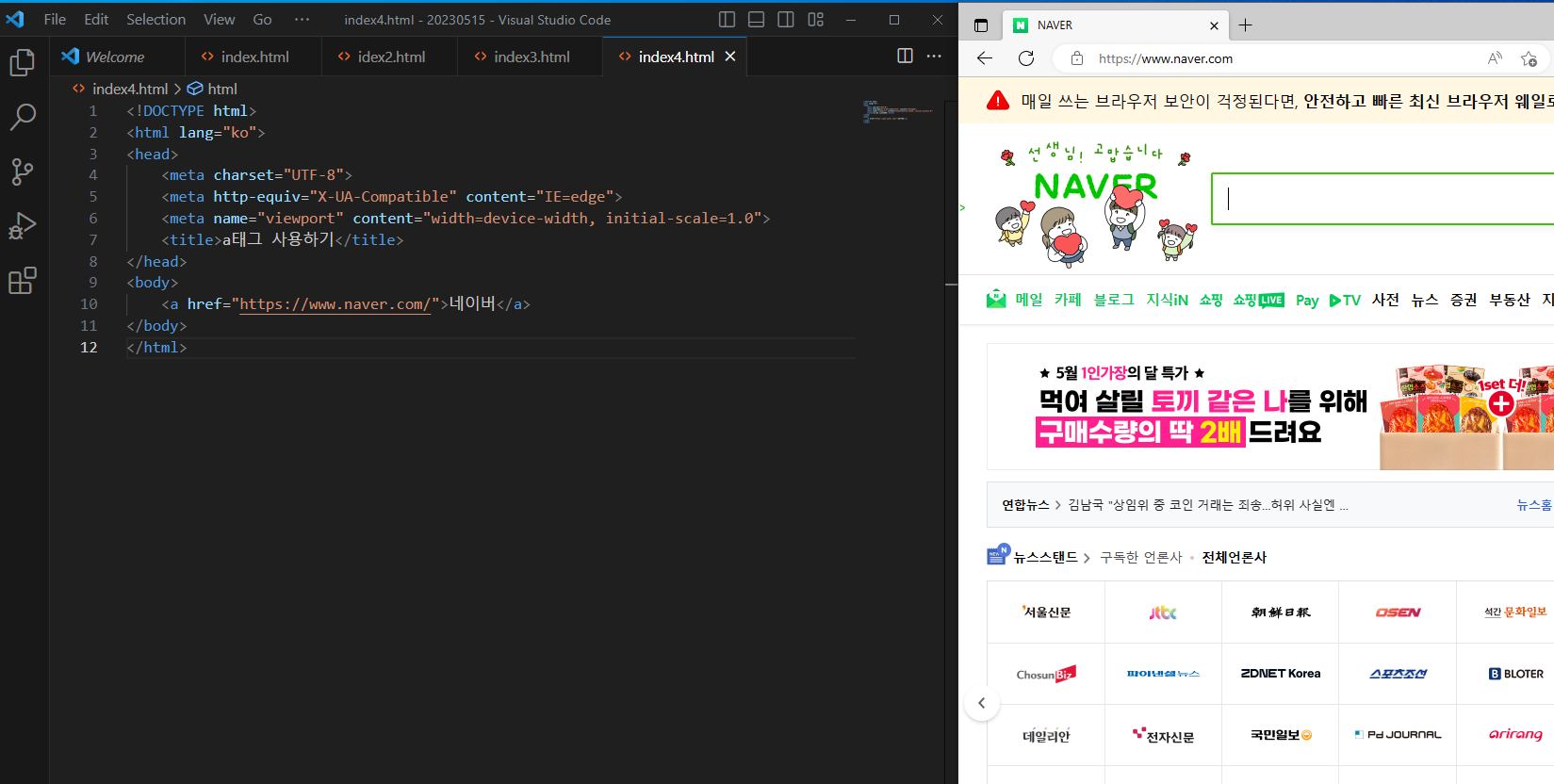Open the 사전 link

point(1385,300)
